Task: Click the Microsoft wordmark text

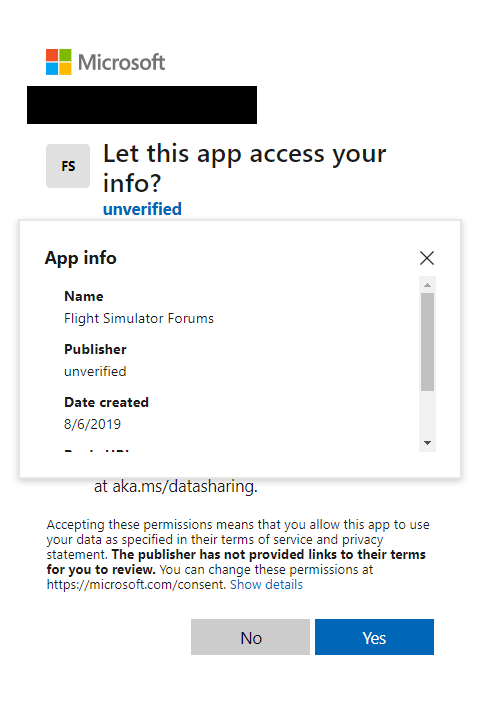Action: (122, 62)
